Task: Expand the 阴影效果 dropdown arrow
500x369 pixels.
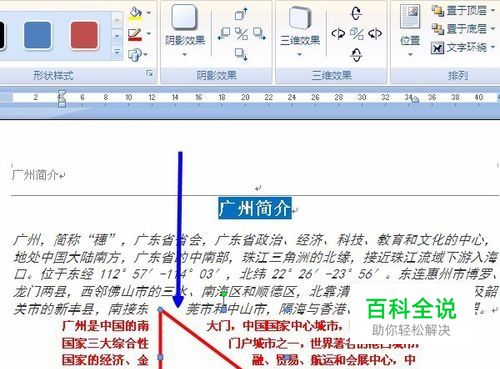Action: pos(185,54)
